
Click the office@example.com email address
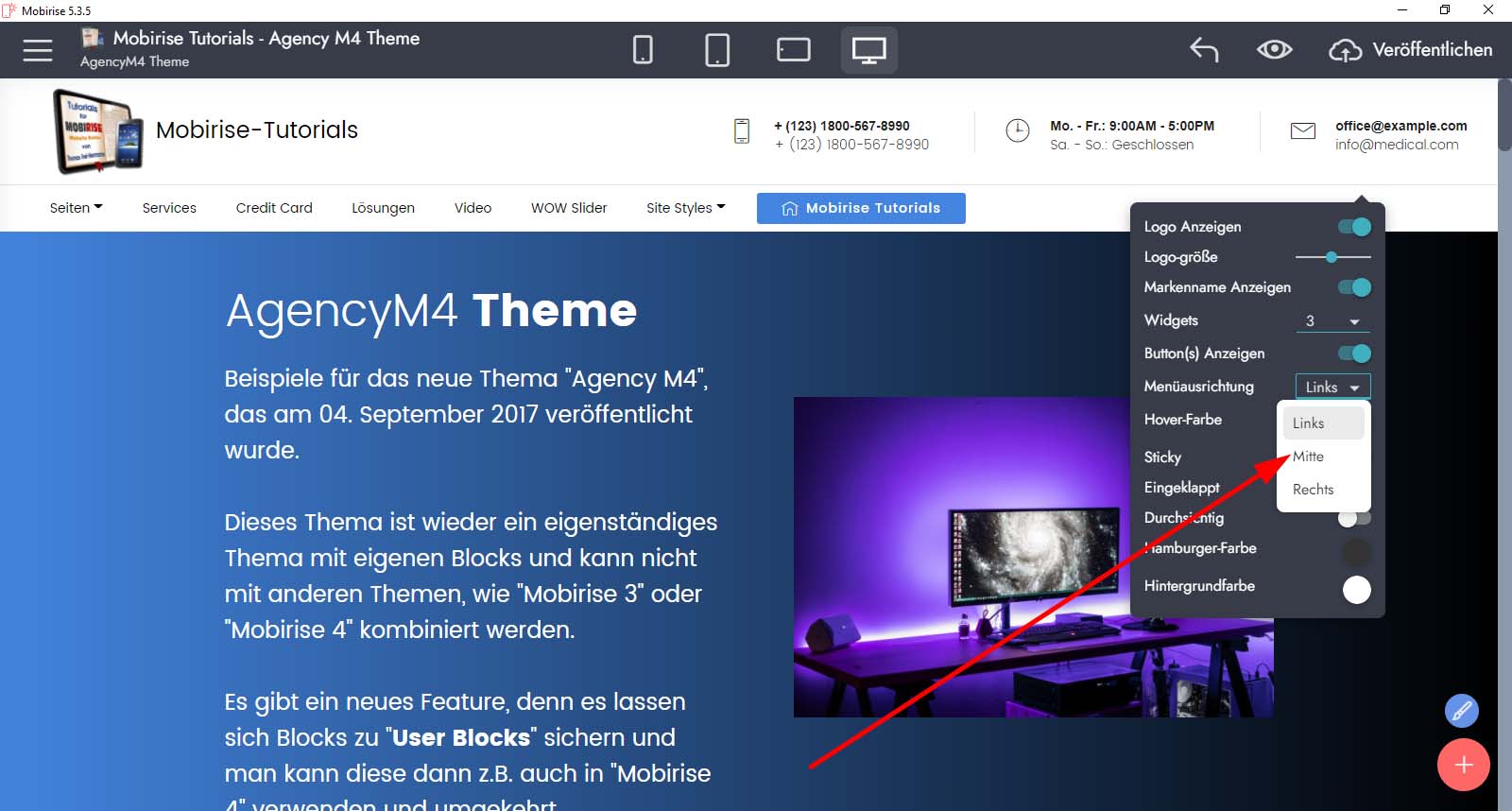point(1401,126)
